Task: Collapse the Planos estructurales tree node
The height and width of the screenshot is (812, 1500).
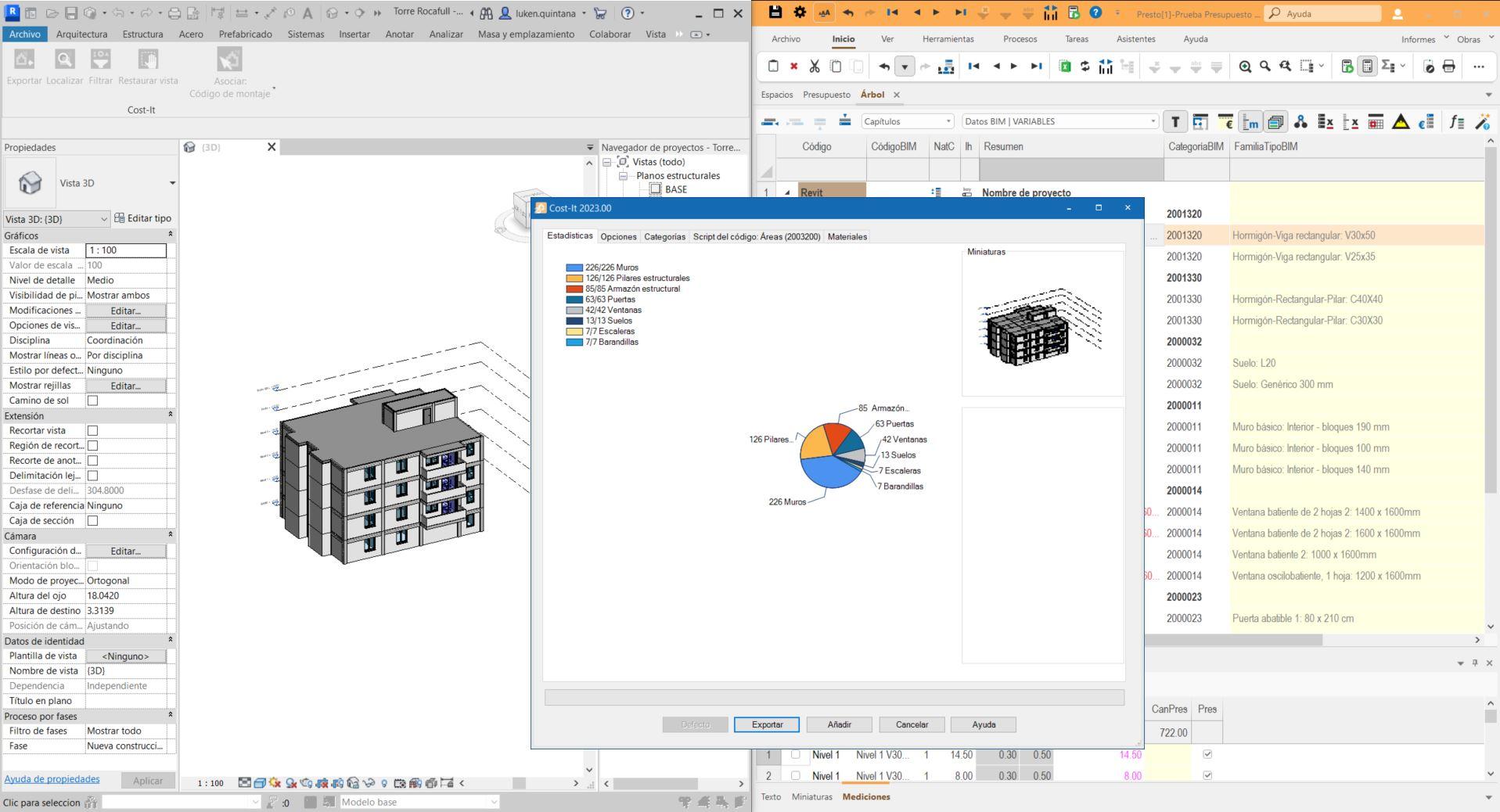Action: (623, 176)
